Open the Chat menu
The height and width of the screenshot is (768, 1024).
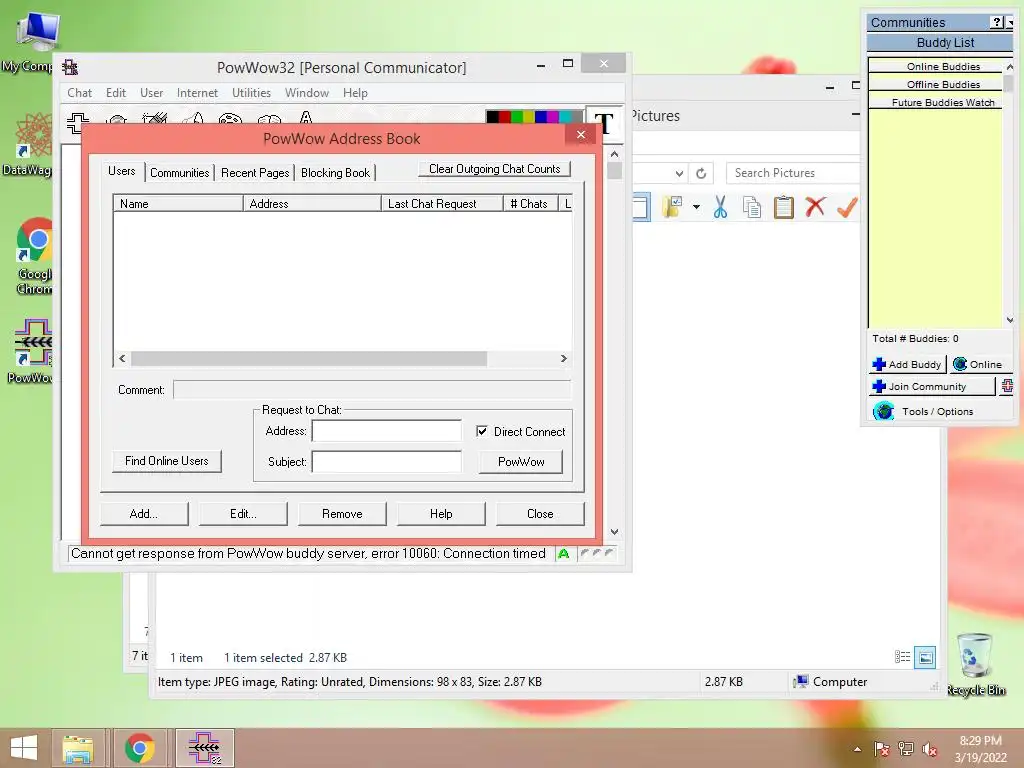tap(79, 93)
